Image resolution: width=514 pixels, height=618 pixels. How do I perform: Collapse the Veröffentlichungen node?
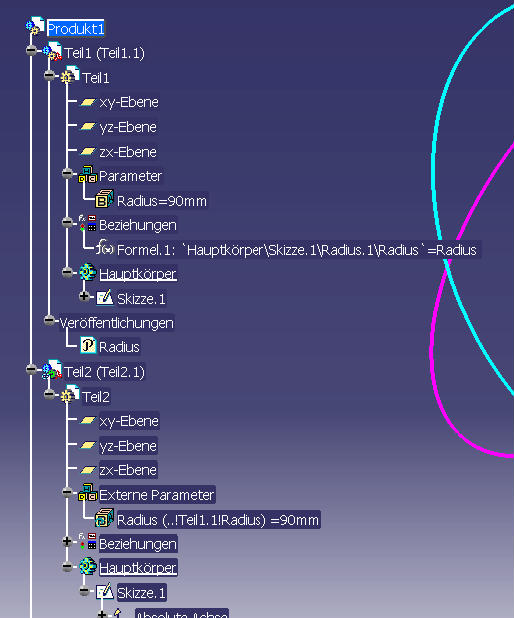click(x=49, y=320)
